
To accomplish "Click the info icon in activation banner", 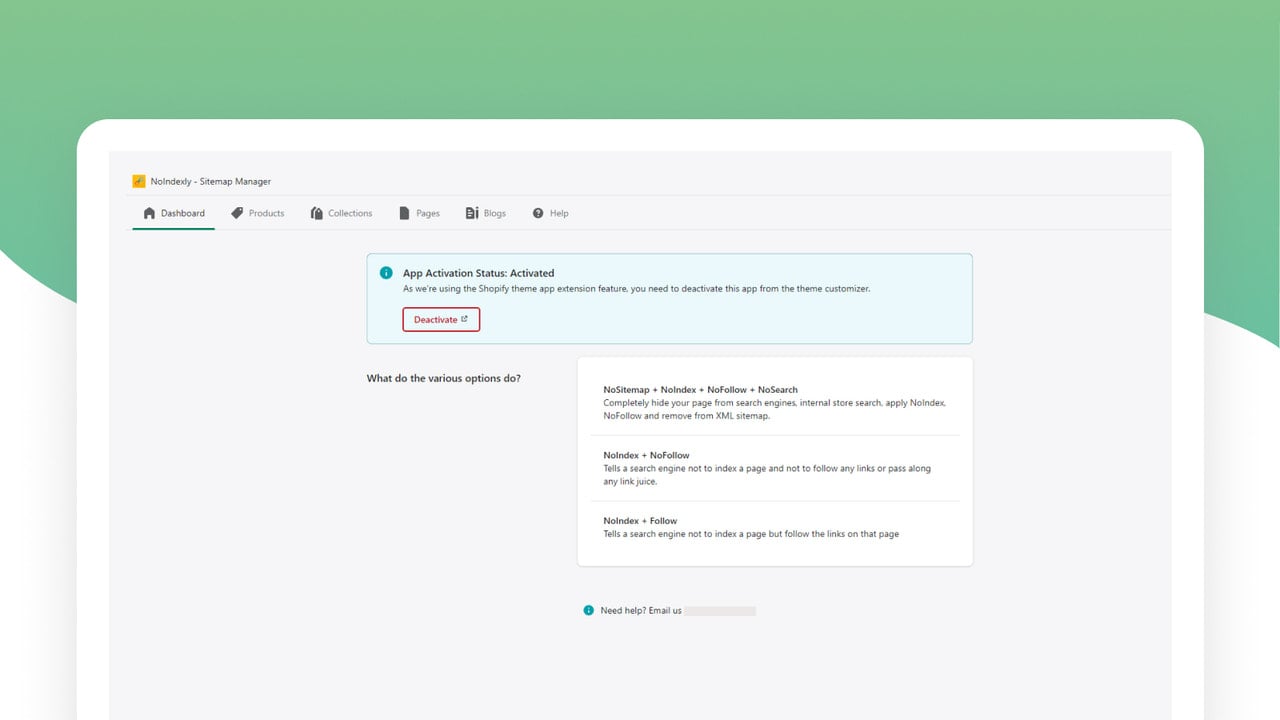I will coord(386,273).
